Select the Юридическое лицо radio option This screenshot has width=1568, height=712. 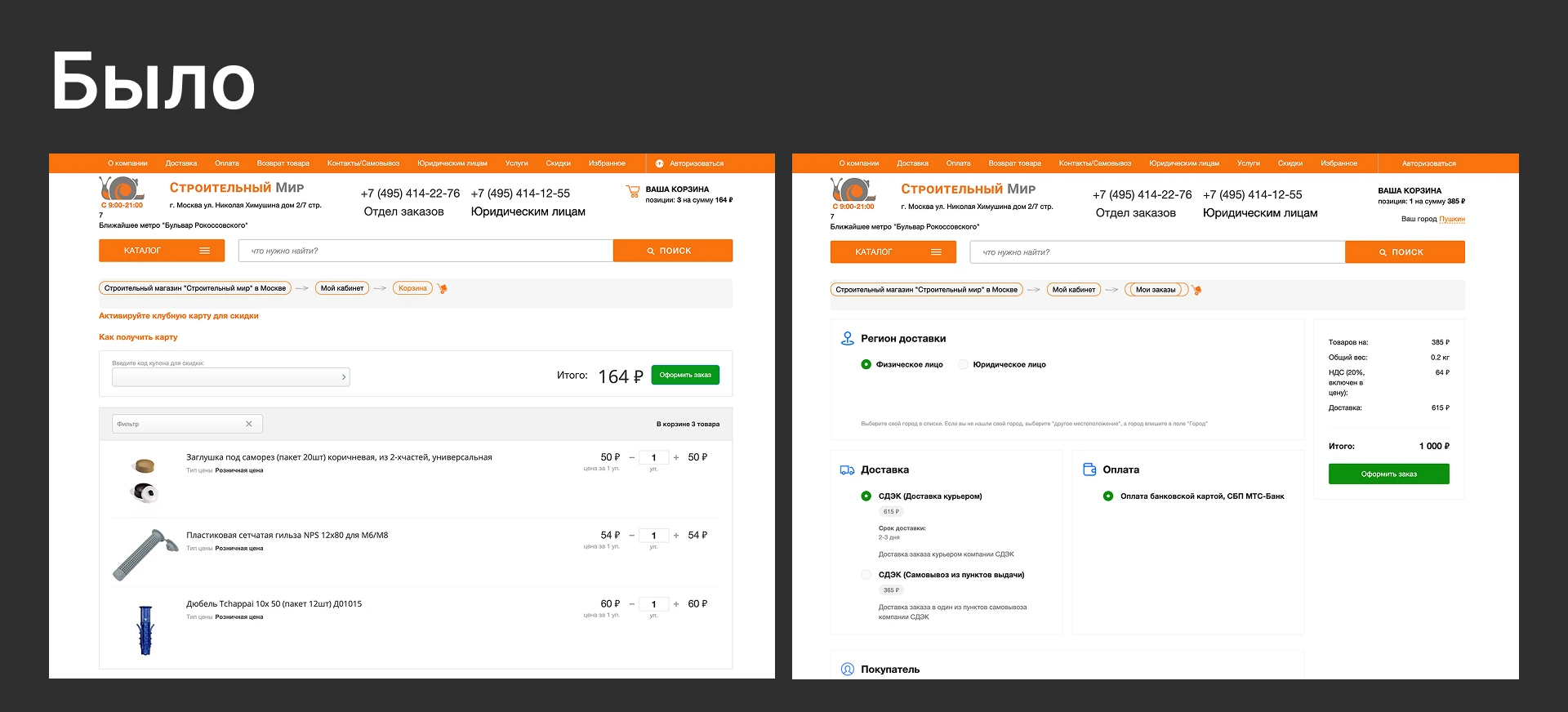click(964, 365)
